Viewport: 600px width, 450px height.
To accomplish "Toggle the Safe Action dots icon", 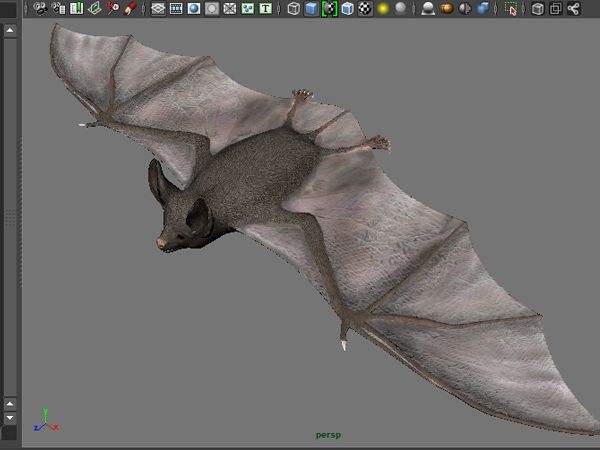I will point(248,8).
